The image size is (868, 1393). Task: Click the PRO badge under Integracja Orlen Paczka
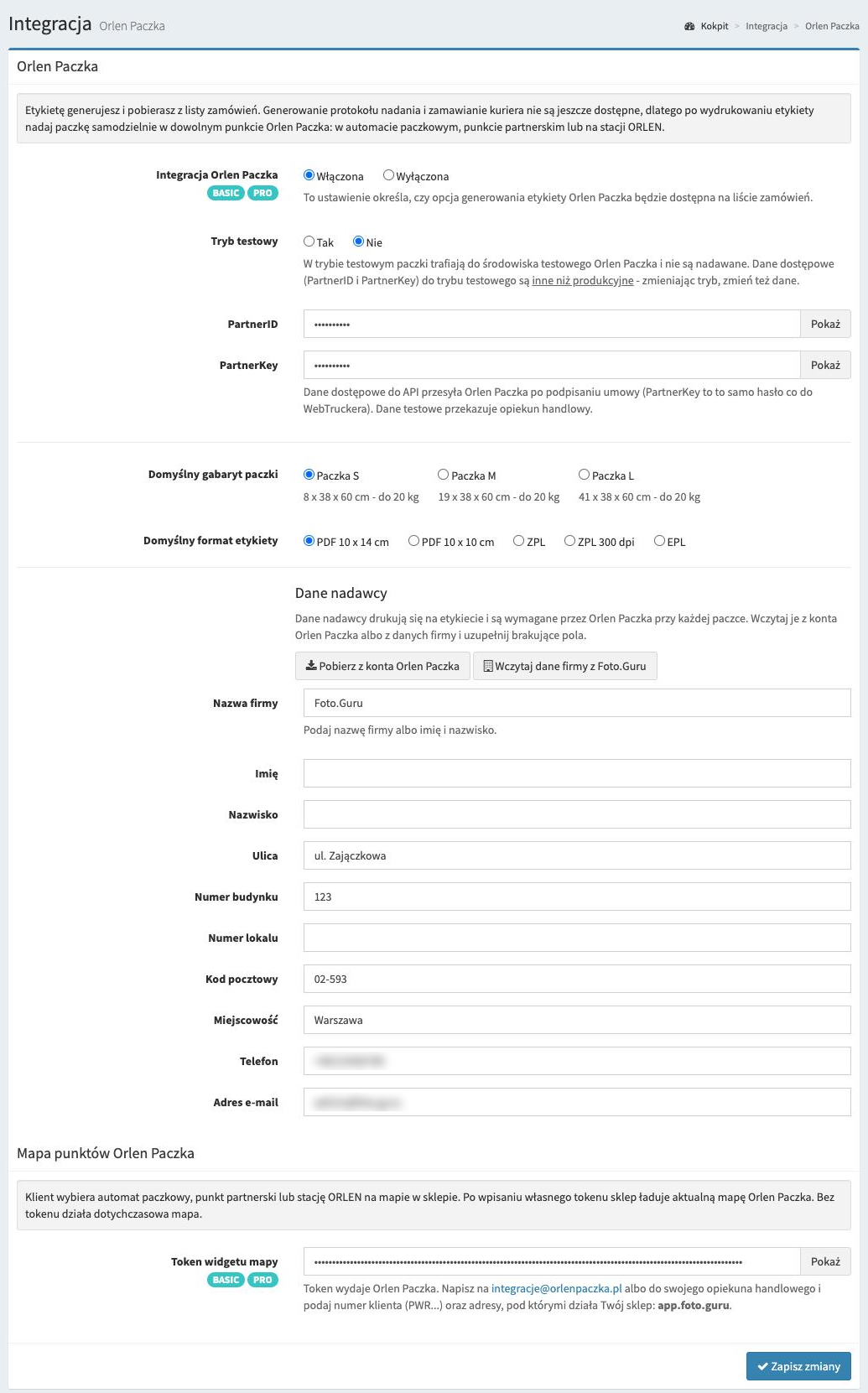pyautogui.click(x=262, y=193)
